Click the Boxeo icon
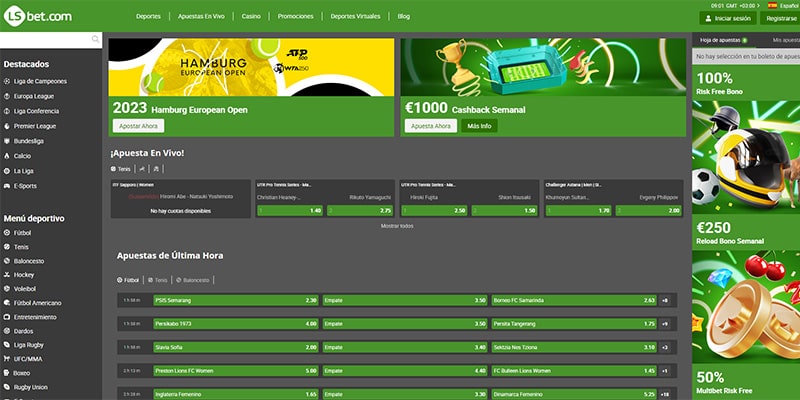The width and height of the screenshot is (800, 400). pyautogui.click(x=7, y=373)
